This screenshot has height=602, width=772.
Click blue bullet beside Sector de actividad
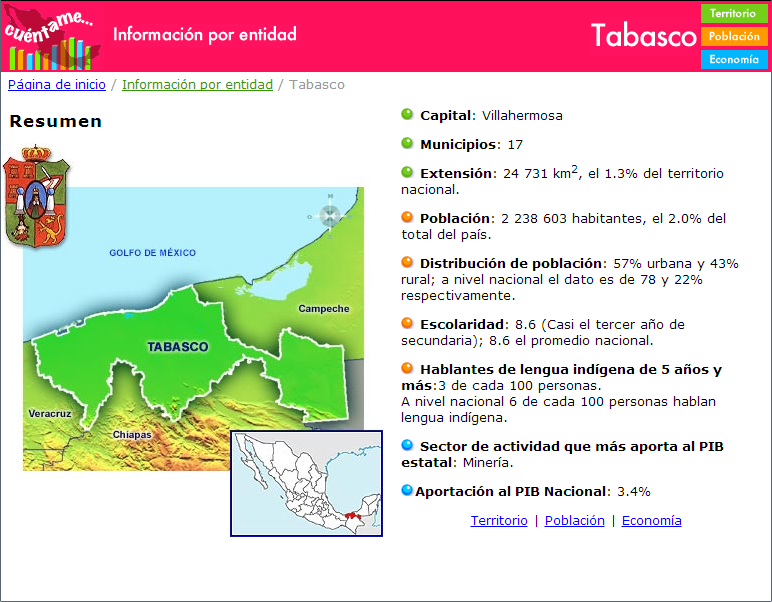tap(407, 445)
